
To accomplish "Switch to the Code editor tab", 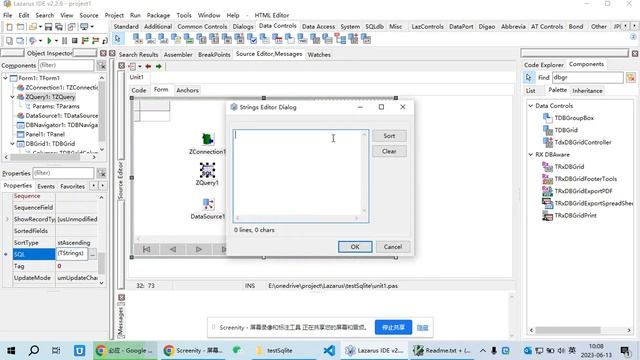I will (139, 90).
